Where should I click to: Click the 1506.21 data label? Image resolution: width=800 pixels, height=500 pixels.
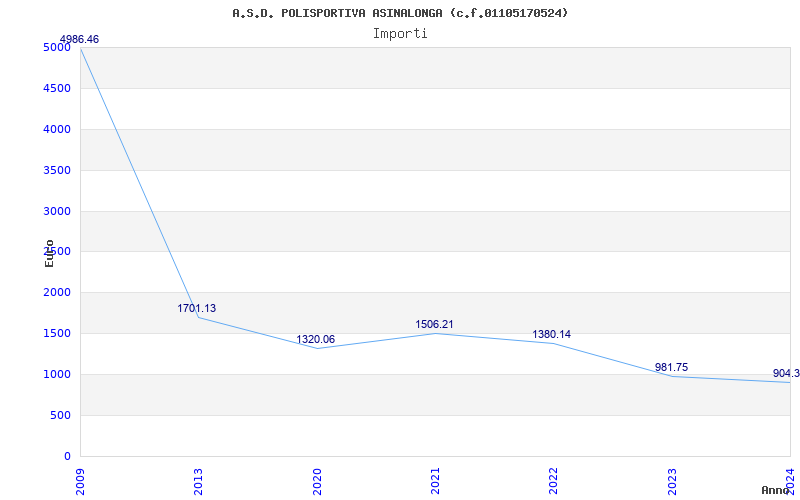point(434,324)
